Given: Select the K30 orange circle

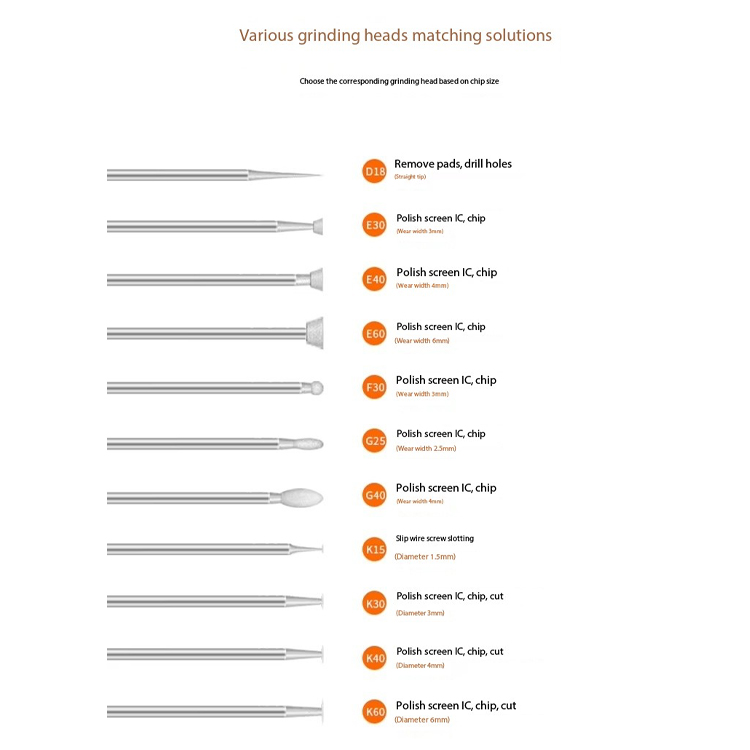Looking at the screenshot, I should pyautogui.click(x=375, y=604).
